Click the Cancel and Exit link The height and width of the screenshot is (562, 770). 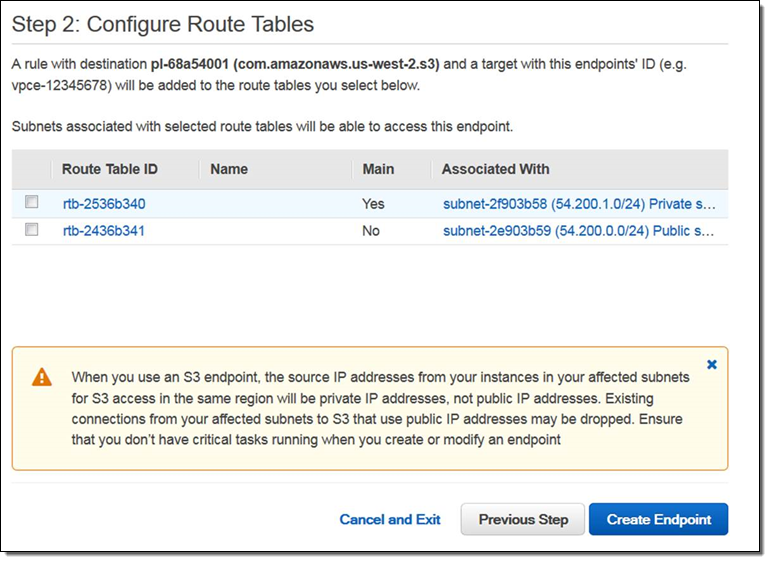click(390, 519)
